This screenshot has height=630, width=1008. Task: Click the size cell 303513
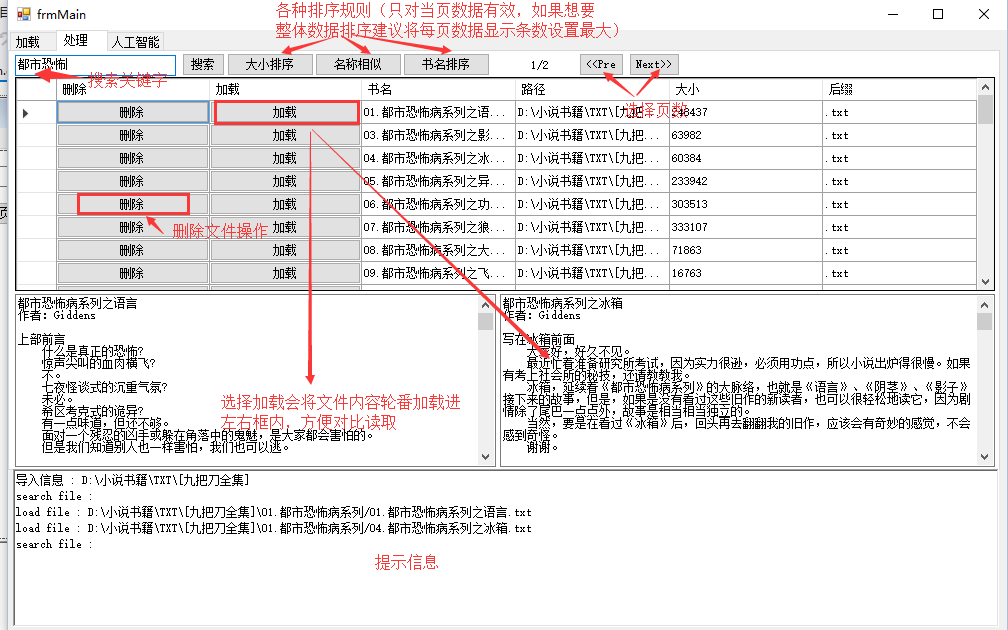click(744, 204)
